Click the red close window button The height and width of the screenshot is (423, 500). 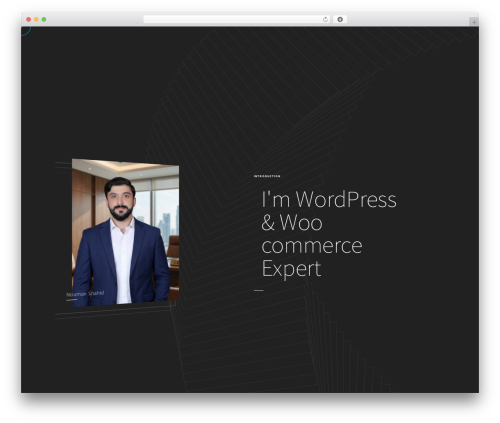pyautogui.click(x=29, y=19)
